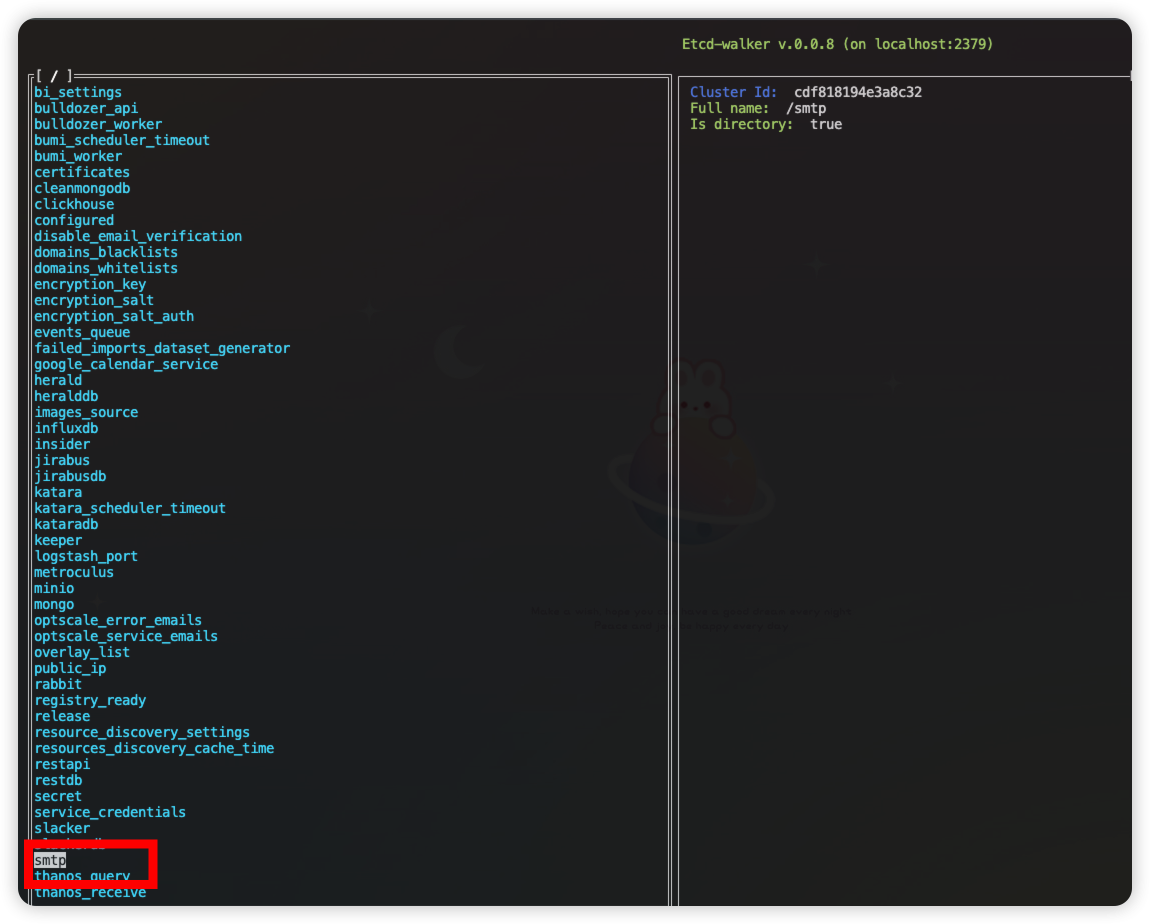The width and height of the screenshot is (1150, 924).
Task: Select the heralddb entry
Action: 66,397
